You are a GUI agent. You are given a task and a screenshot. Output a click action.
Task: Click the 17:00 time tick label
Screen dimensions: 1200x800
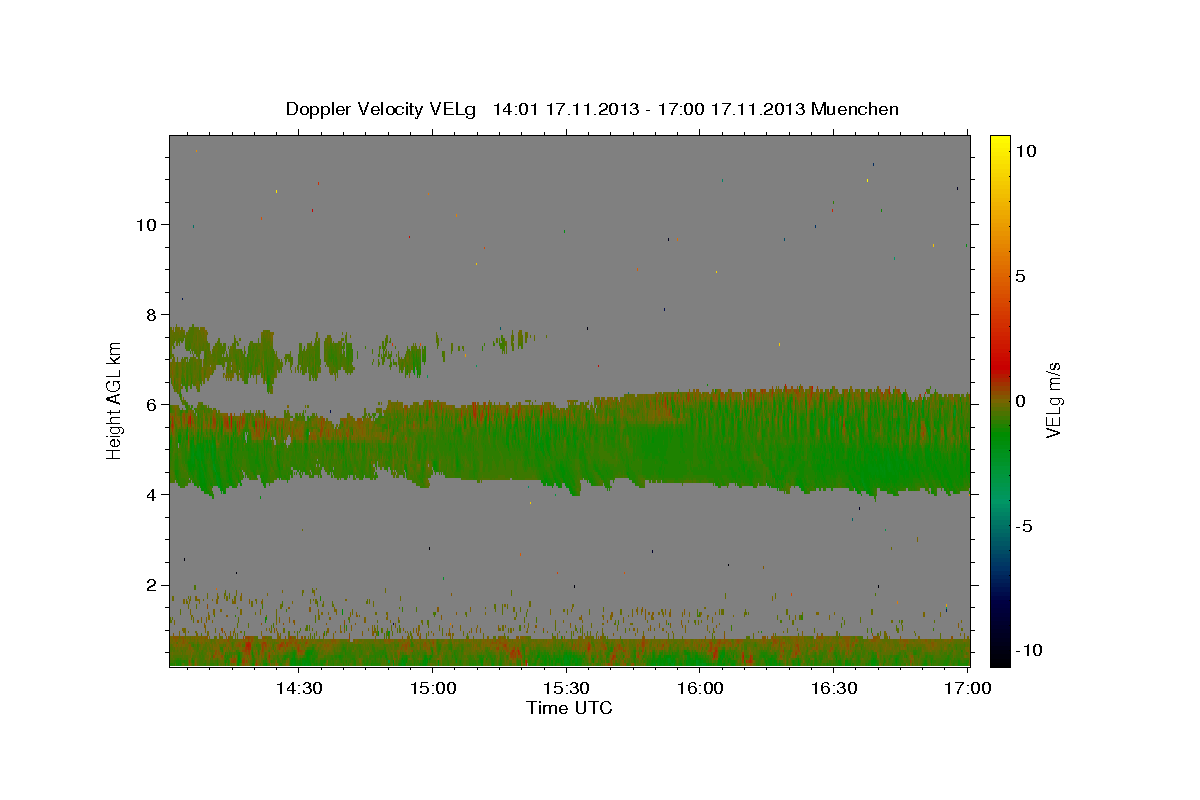[x=968, y=689]
